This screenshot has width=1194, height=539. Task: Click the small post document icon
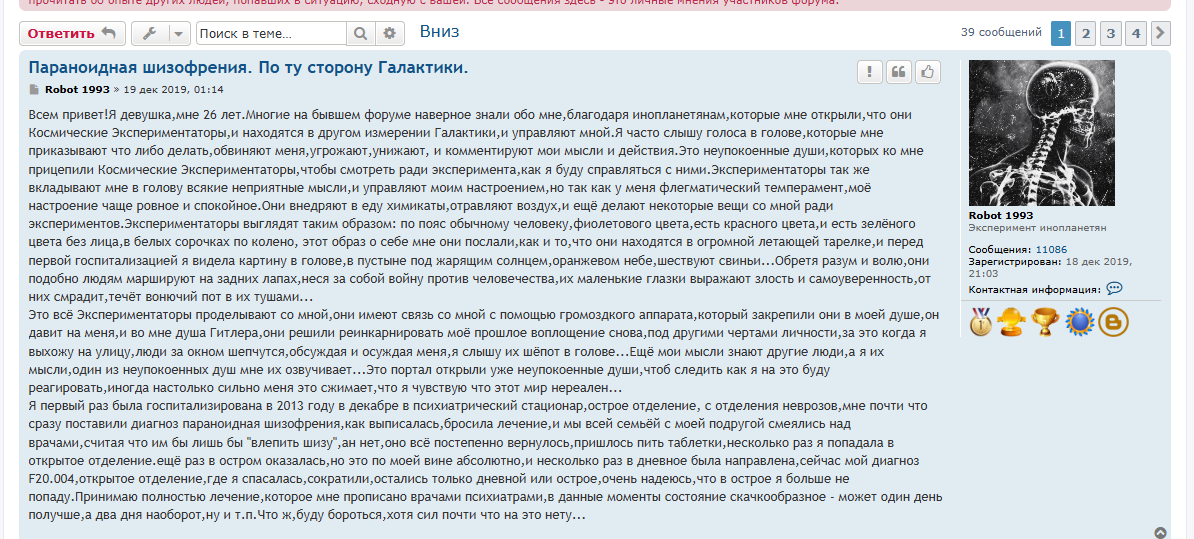coord(34,89)
